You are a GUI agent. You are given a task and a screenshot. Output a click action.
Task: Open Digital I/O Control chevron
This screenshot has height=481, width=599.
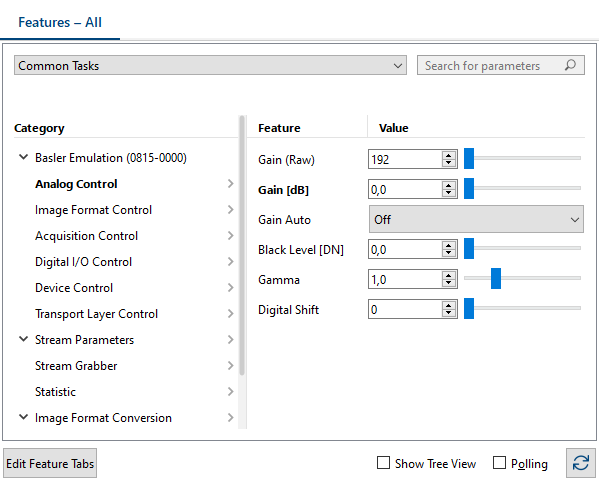click(230, 262)
